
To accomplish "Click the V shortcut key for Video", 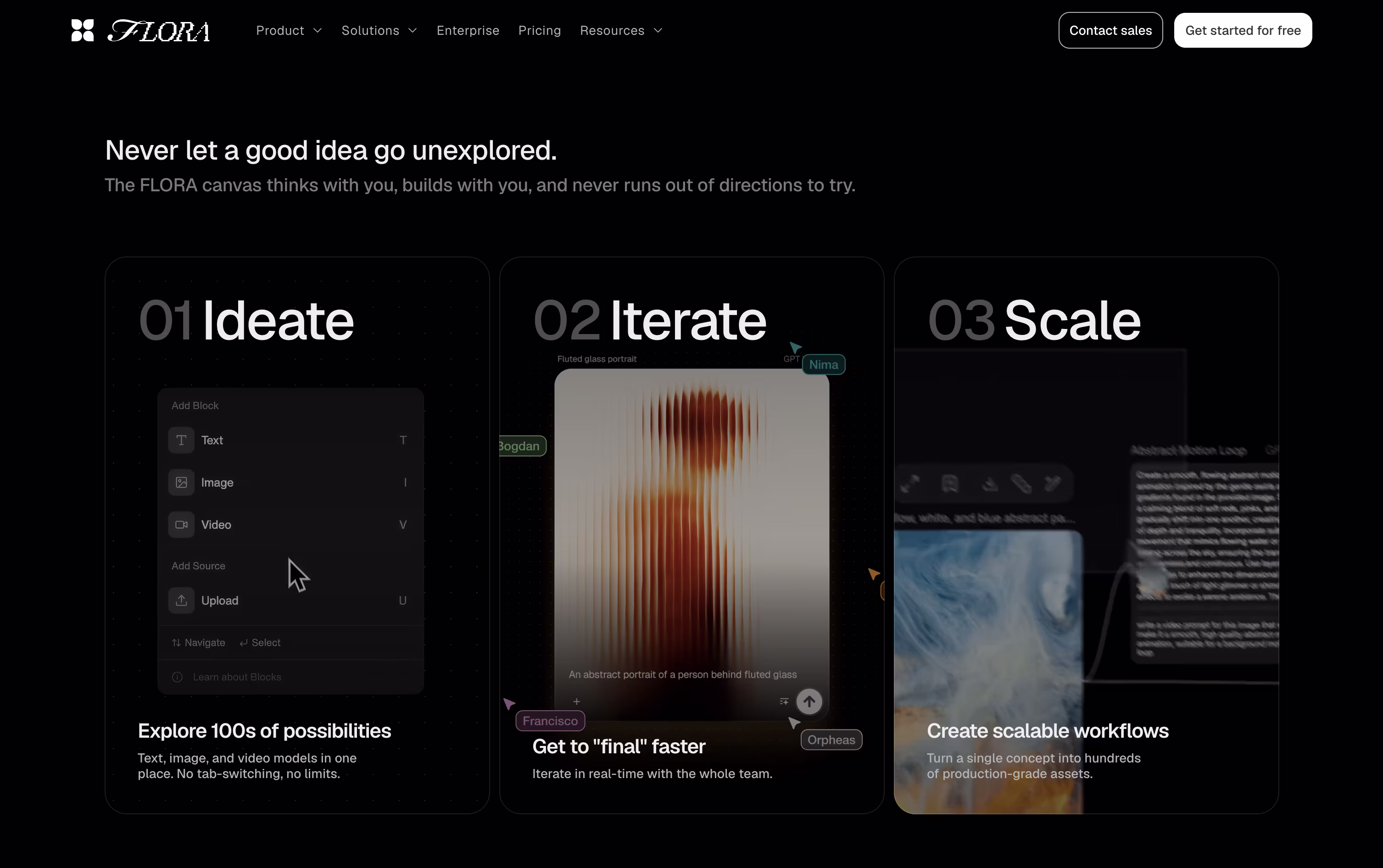I will pos(403,525).
